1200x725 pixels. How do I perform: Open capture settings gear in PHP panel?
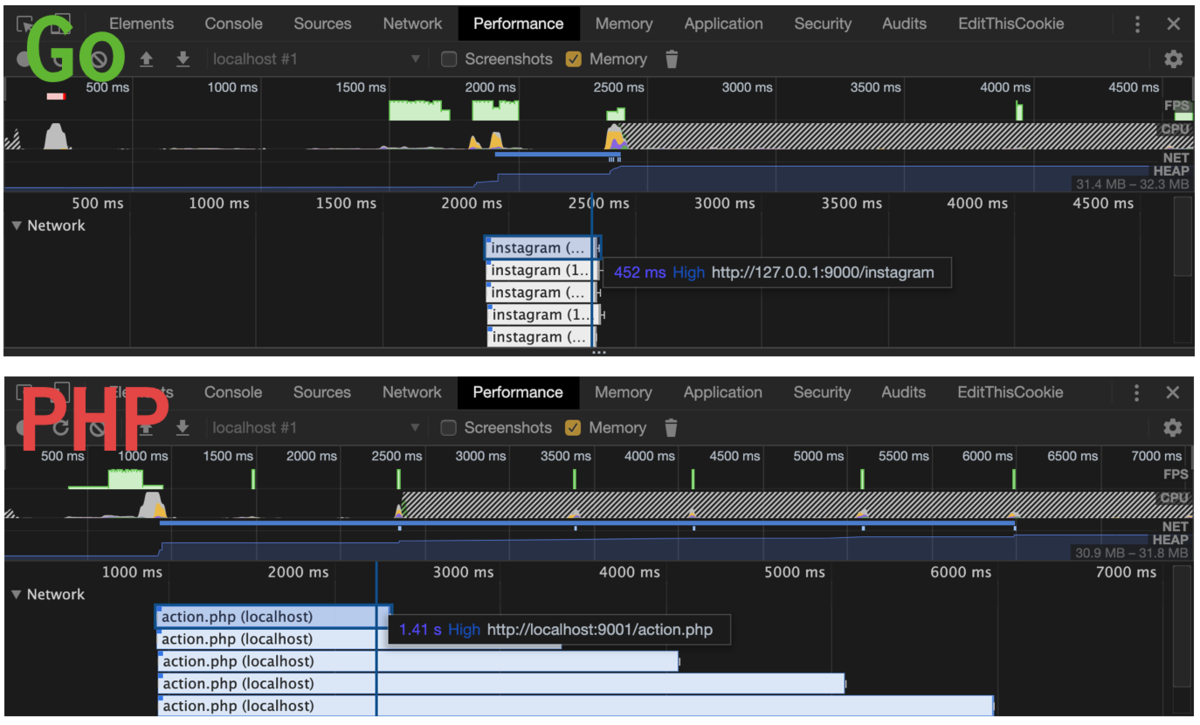click(1173, 428)
